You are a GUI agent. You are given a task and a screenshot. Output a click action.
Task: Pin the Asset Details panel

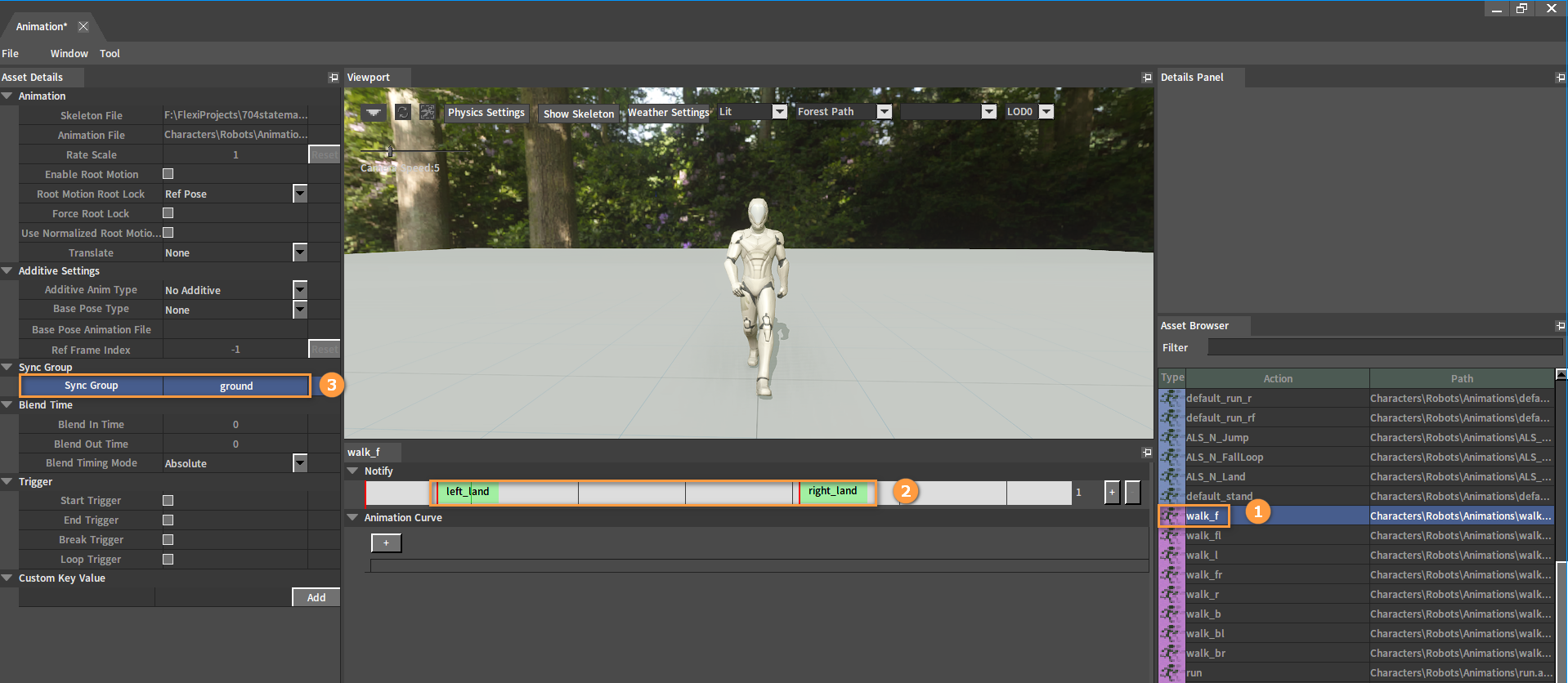[x=334, y=78]
